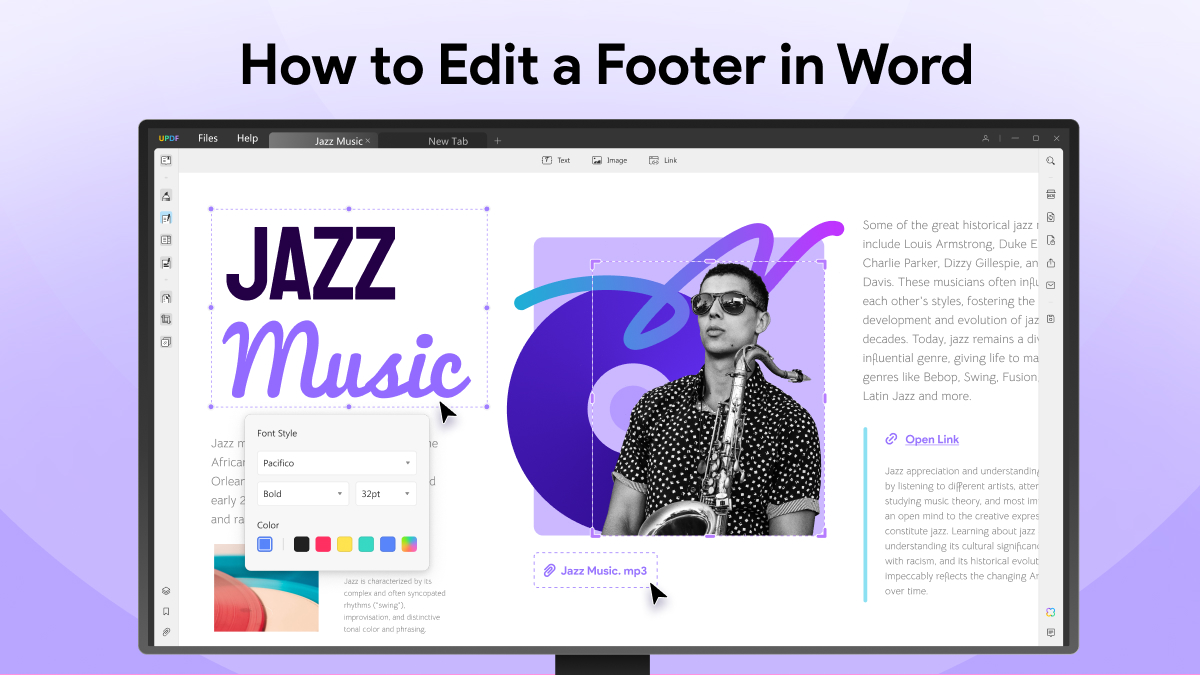Open the Attachments panel
This screenshot has width=1200, height=675.
[166, 632]
